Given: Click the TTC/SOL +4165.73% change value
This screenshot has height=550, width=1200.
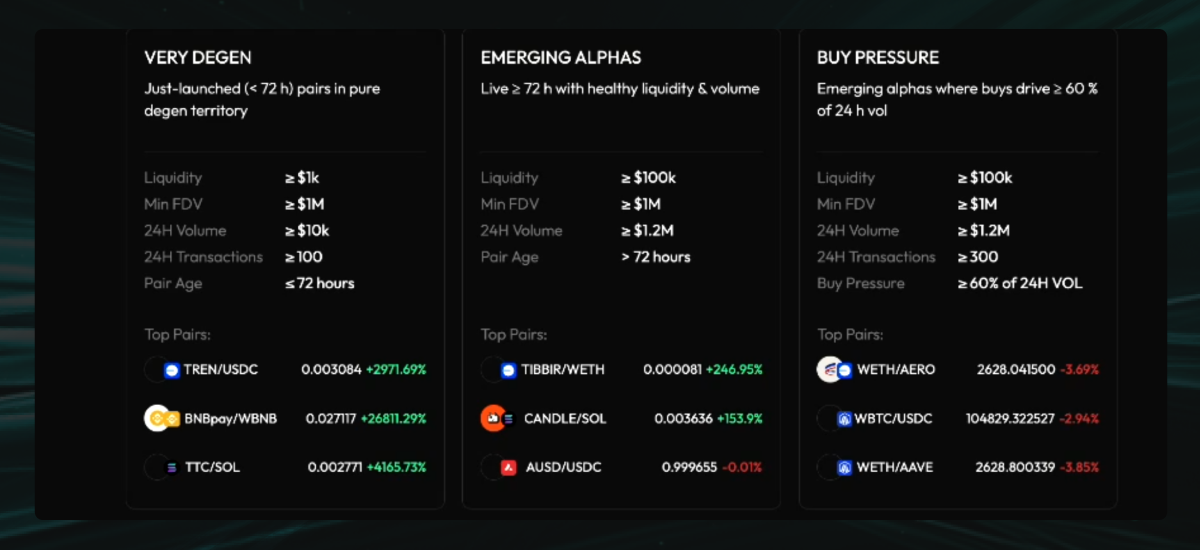Looking at the screenshot, I should pyautogui.click(x=396, y=466).
